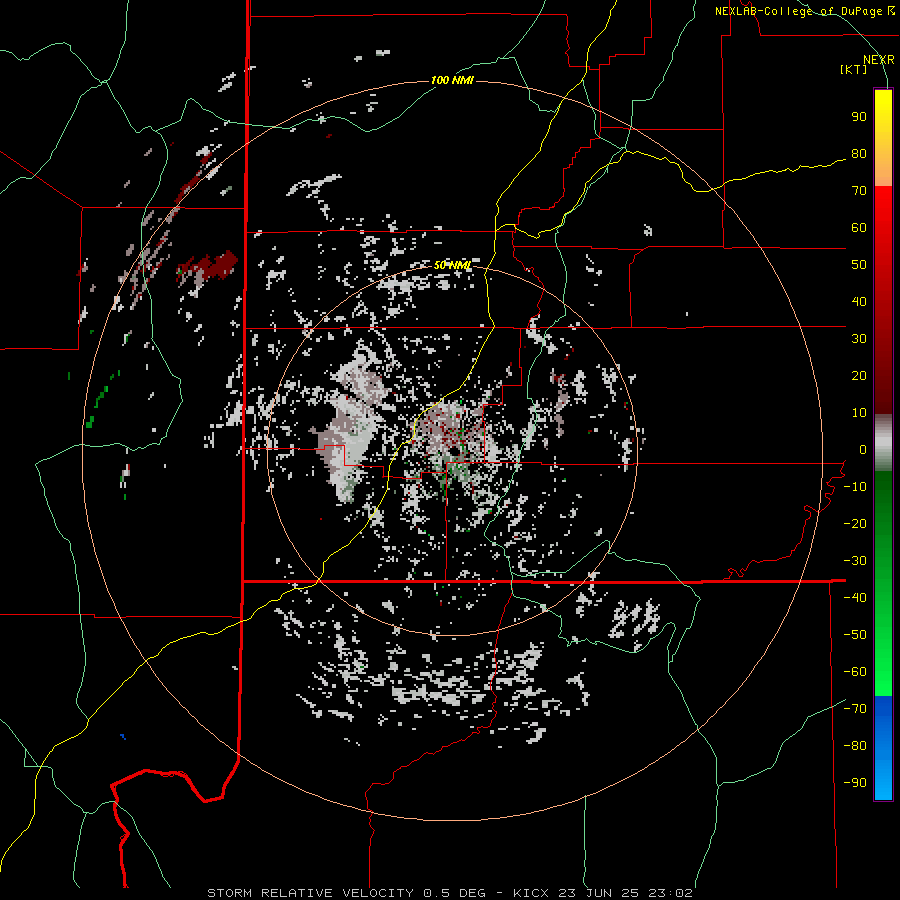Click the 70 value on the velocity scale
Image resolution: width=900 pixels, height=900 pixels.
tap(859, 191)
